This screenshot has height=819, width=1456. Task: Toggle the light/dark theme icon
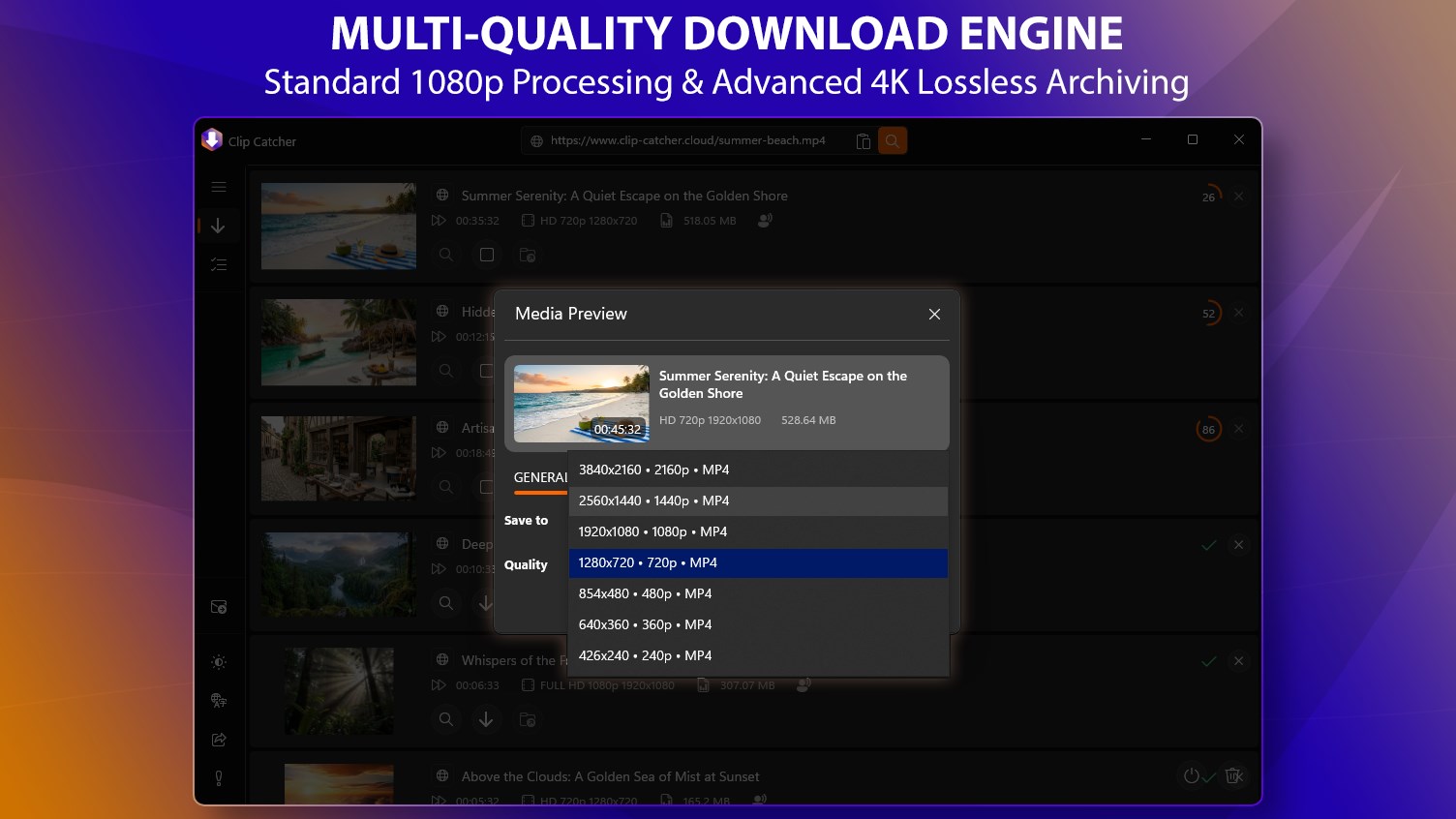click(219, 662)
